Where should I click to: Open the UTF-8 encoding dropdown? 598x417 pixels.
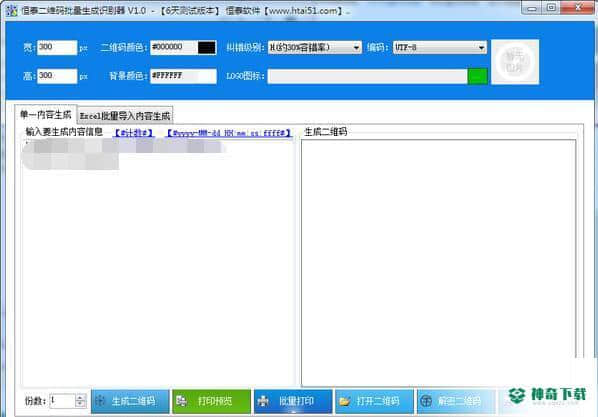(x=440, y=47)
